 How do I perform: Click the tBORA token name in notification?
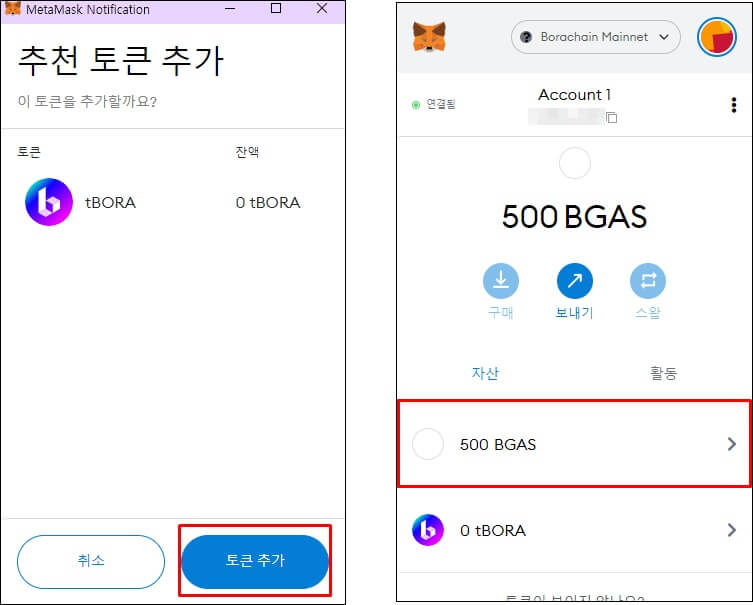pyautogui.click(x=110, y=203)
